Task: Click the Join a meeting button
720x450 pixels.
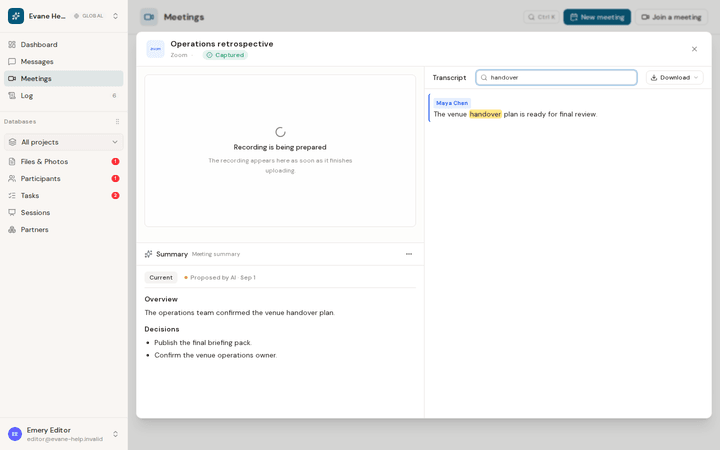Action: [x=671, y=17]
